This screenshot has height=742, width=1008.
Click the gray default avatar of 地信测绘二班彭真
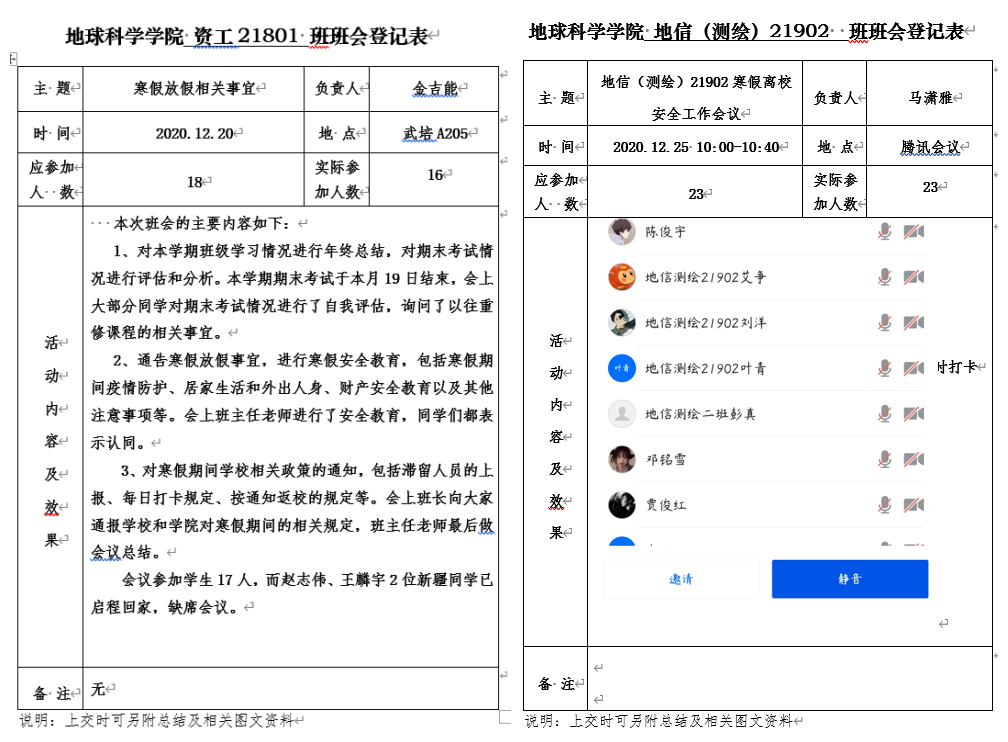622,414
